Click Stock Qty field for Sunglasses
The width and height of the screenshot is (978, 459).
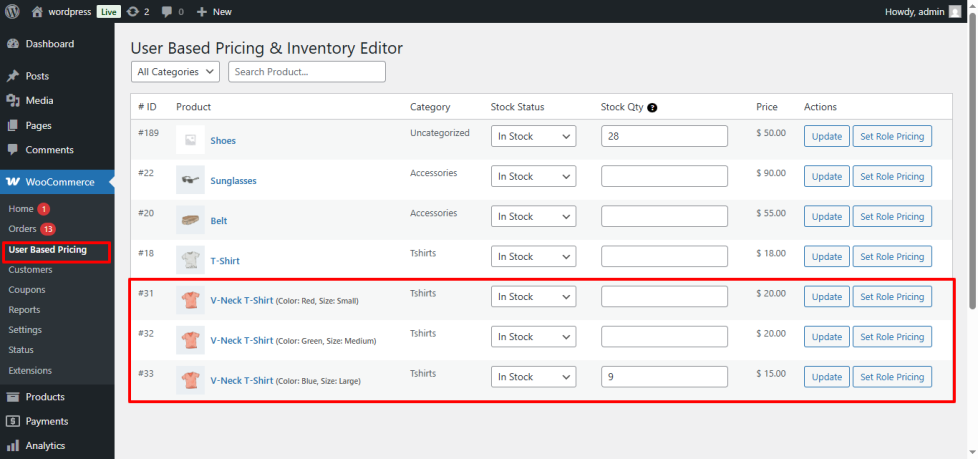coord(664,177)
